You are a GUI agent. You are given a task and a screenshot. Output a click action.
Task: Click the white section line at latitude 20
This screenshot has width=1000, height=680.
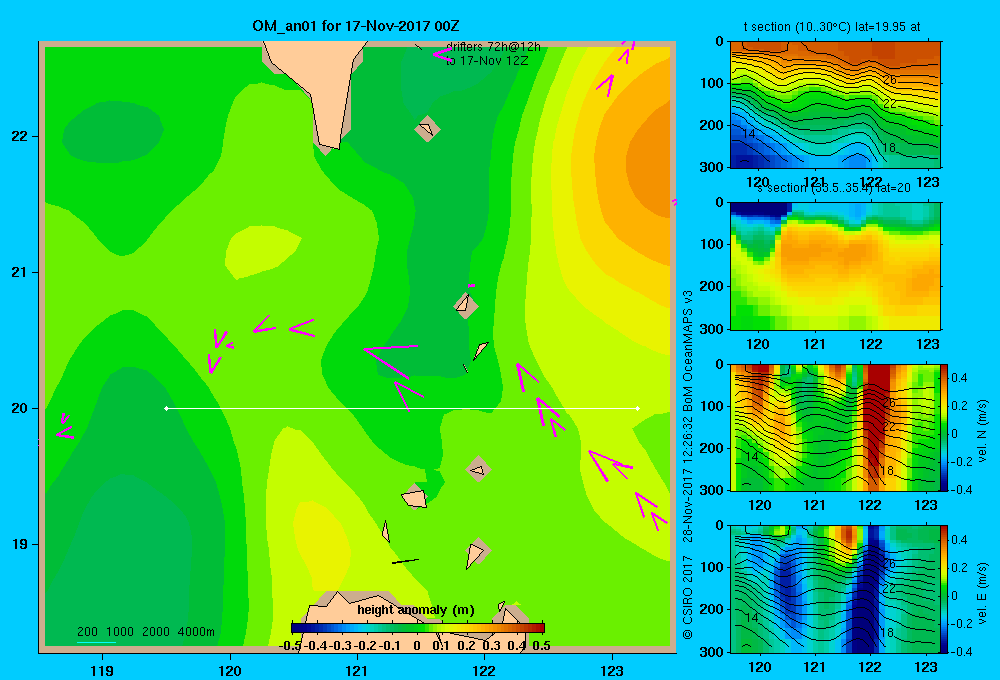pos(402,408)
